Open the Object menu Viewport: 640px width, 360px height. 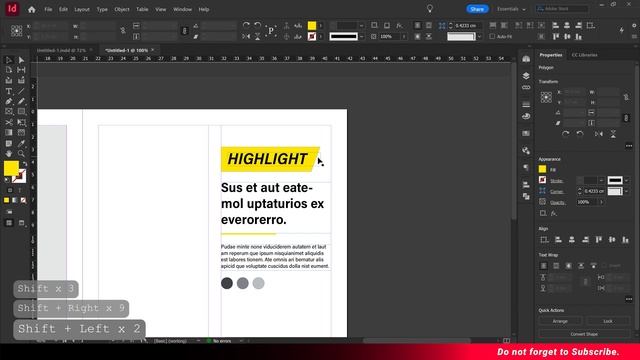click(x=122, y=9)
